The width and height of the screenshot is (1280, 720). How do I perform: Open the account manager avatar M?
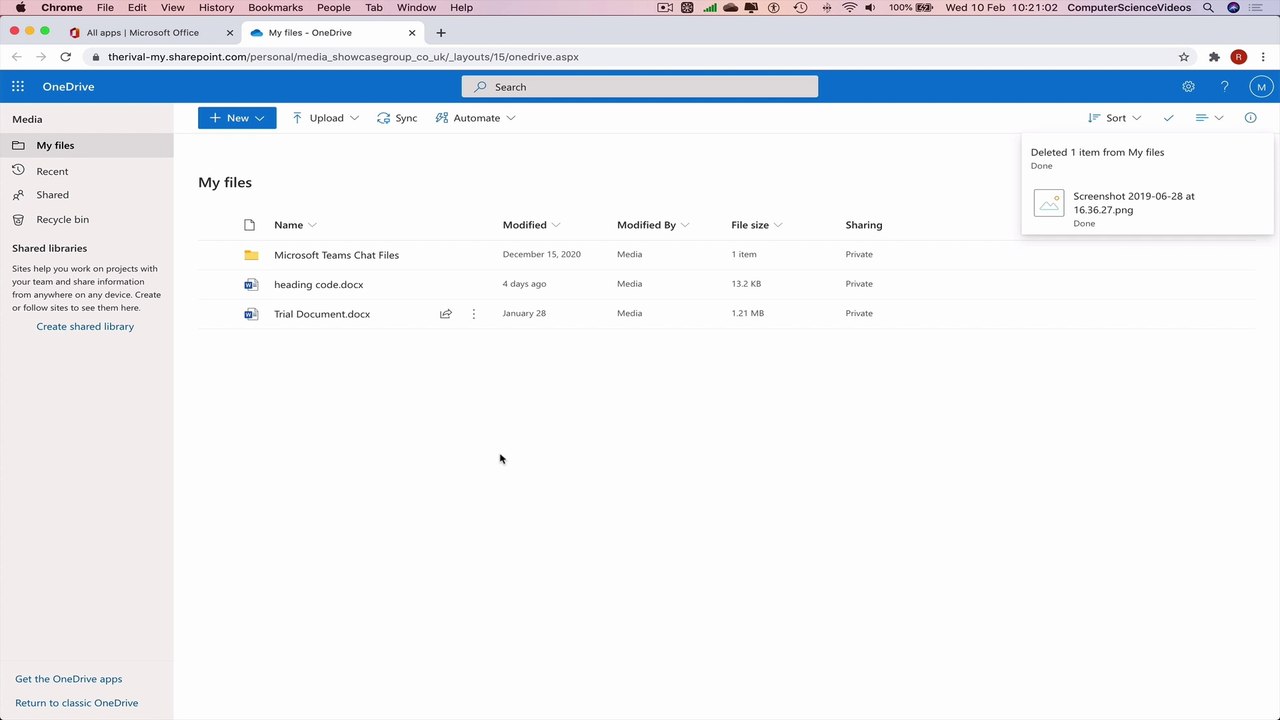tap(1261, 87)
